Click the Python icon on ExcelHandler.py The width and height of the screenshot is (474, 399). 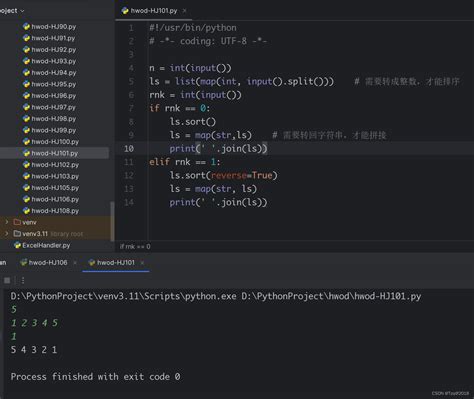[17, 245]
